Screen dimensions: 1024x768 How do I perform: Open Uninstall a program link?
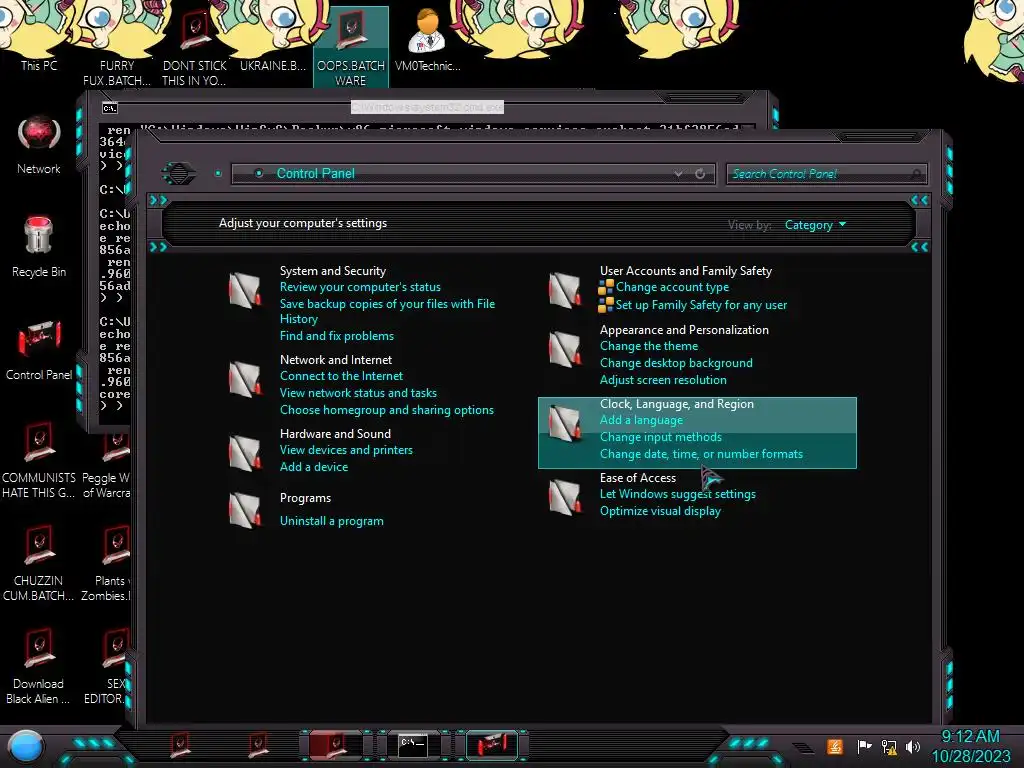331,520
